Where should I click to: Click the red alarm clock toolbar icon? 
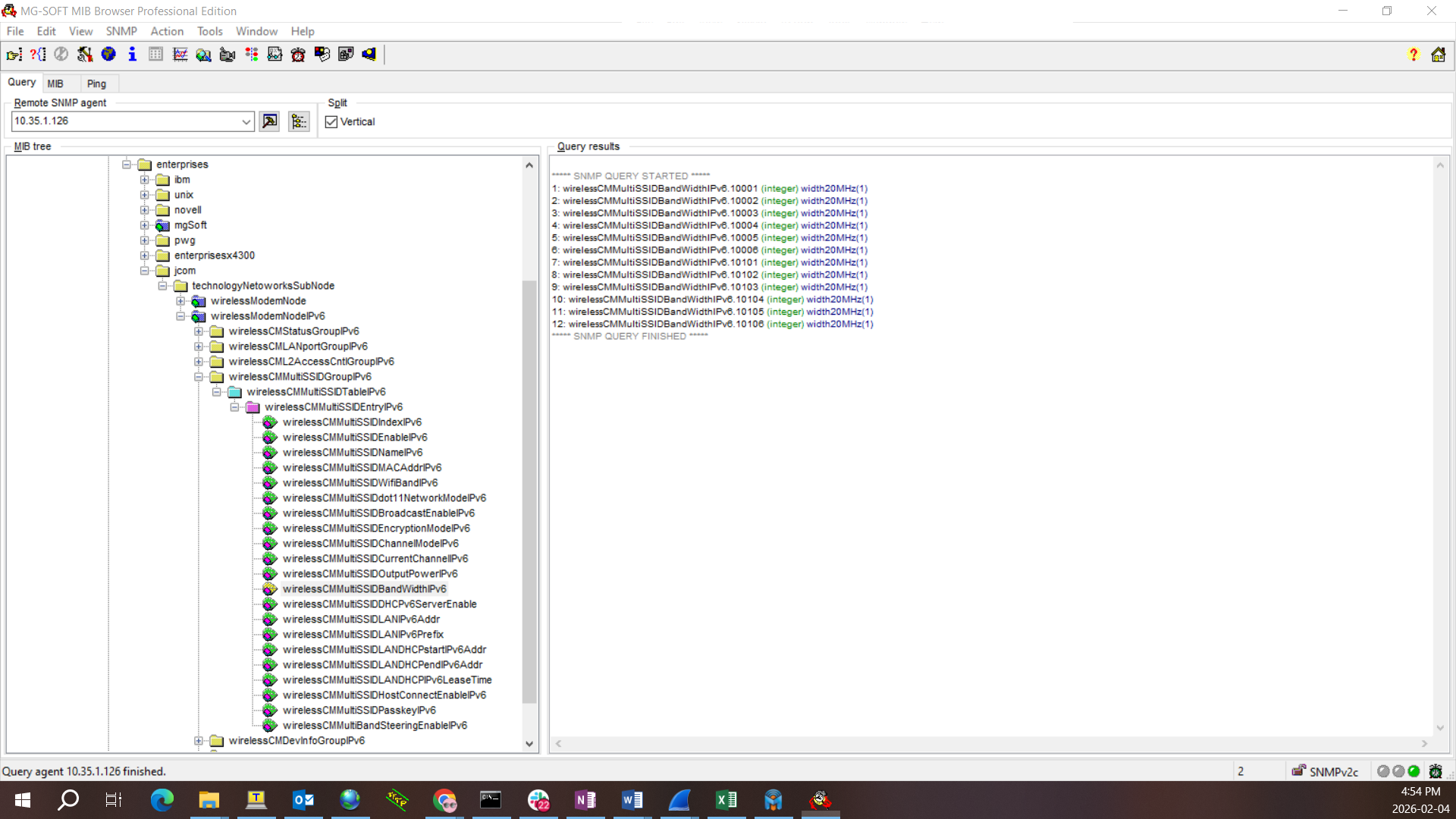298,55
